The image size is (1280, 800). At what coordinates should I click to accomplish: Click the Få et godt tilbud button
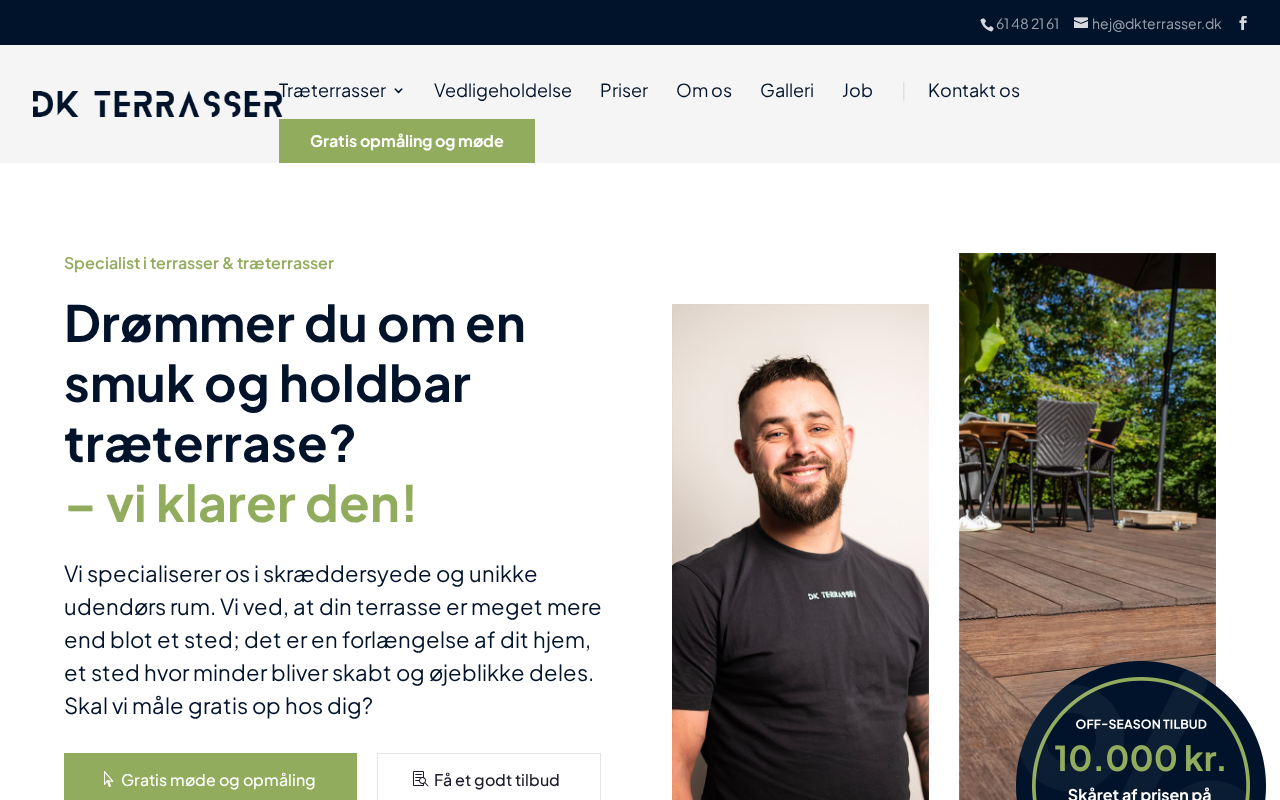point(489,778)
